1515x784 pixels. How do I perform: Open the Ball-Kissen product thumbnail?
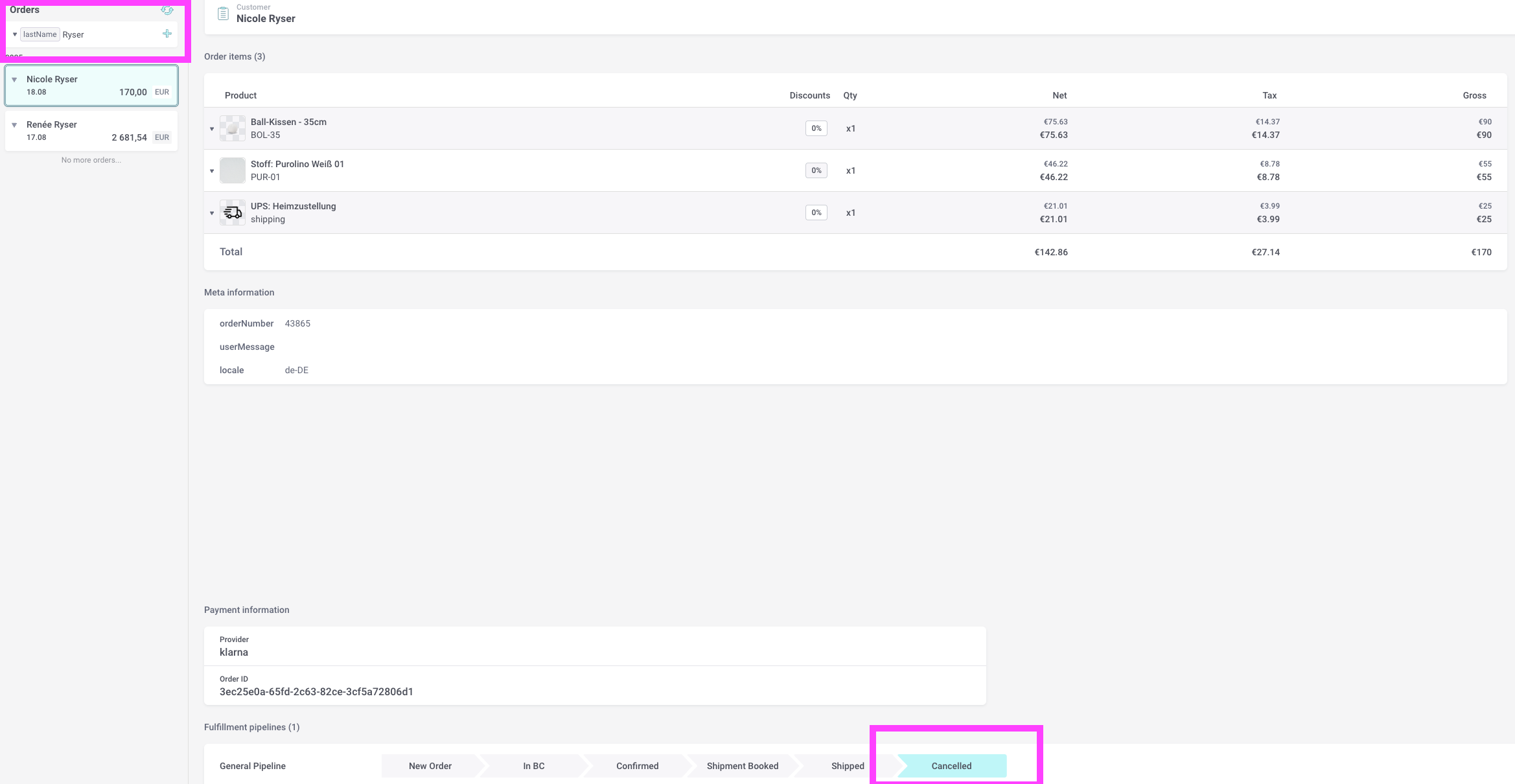pos(233,128)
